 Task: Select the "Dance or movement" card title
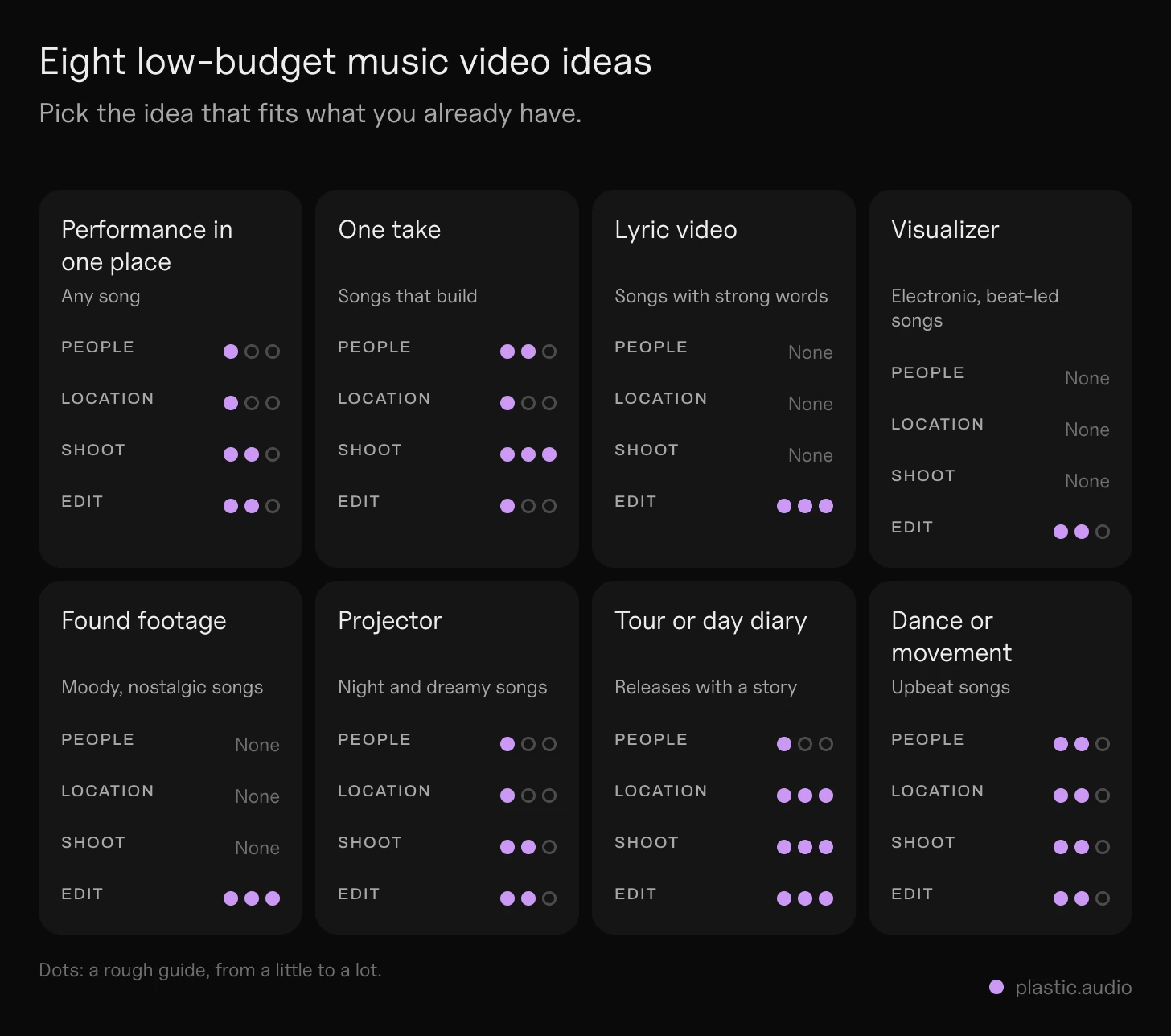(951, 636)
